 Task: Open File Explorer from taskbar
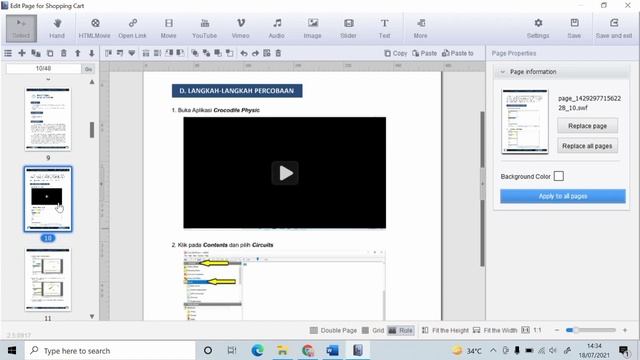tap(282, 351)
